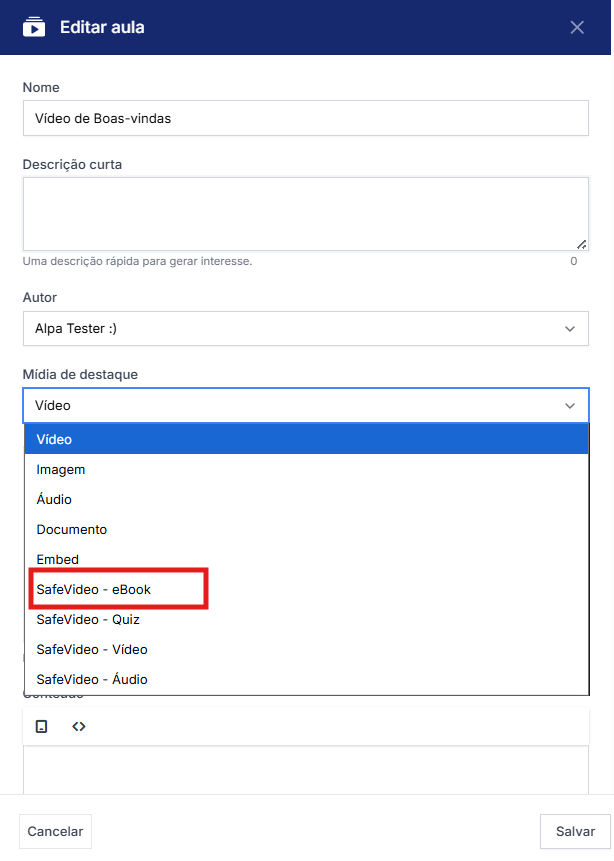Click the Descrição curta text area
Viewport: 614px width, 861px height.
(x=305, y=213)
